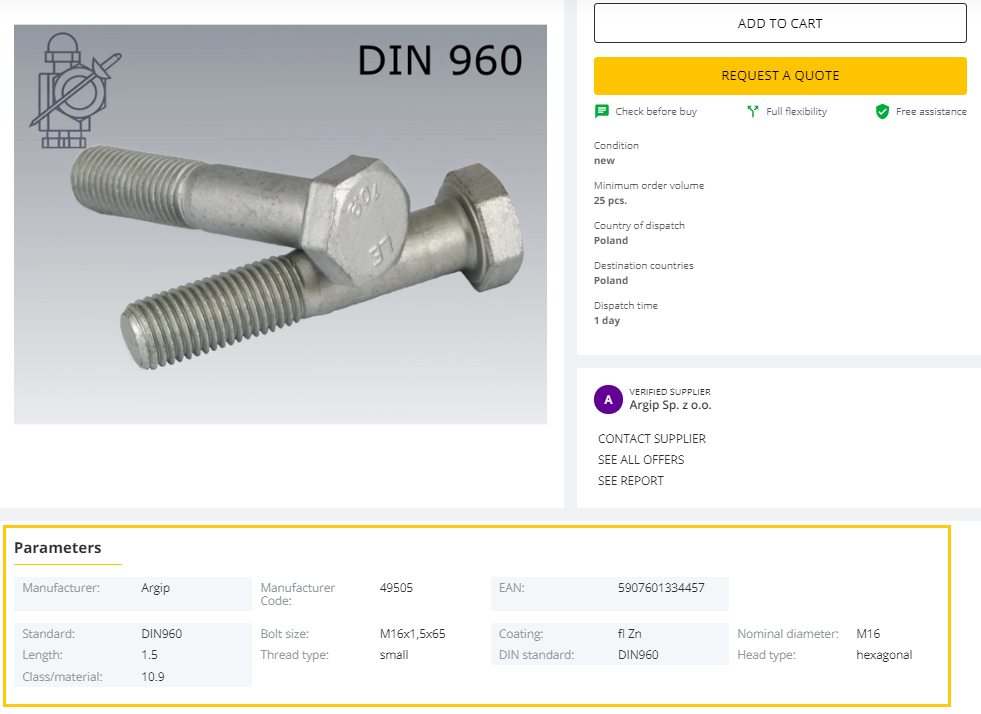Open the SEE ALL OFFERS link
The image size is (981, 714).
click(641, 460)
